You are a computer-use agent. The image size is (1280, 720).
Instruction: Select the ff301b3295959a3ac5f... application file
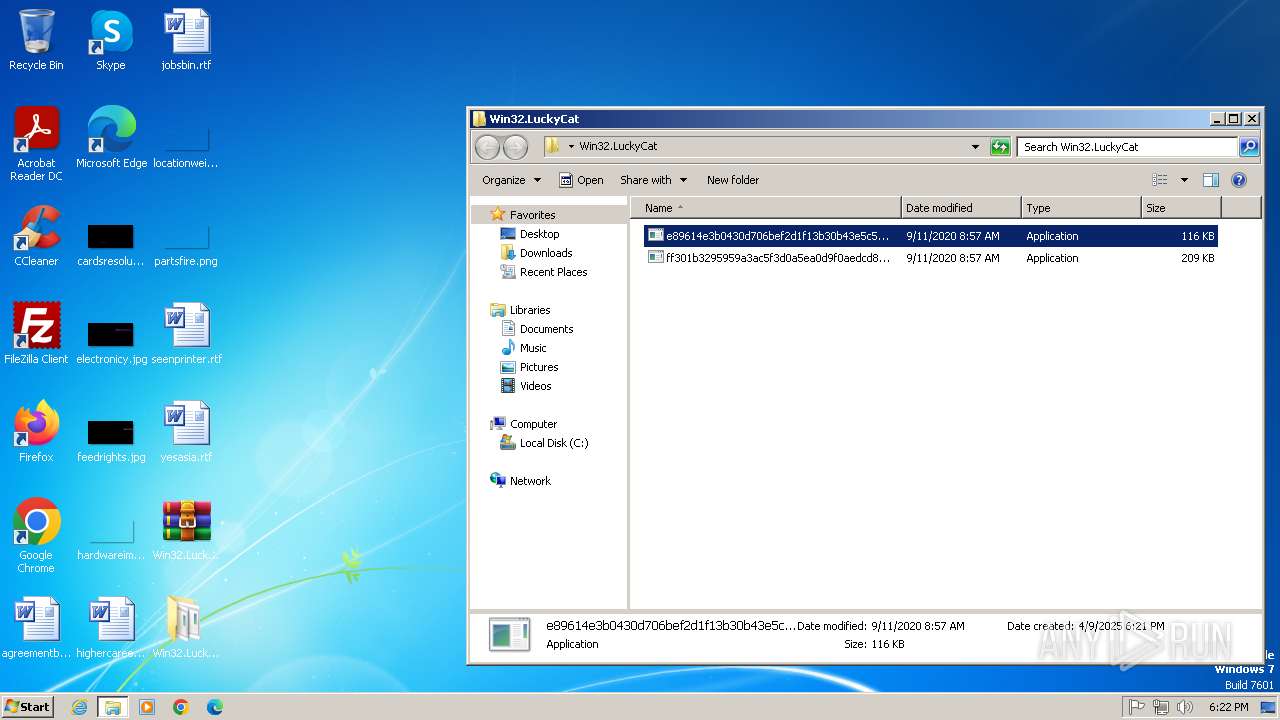(931, 258)
